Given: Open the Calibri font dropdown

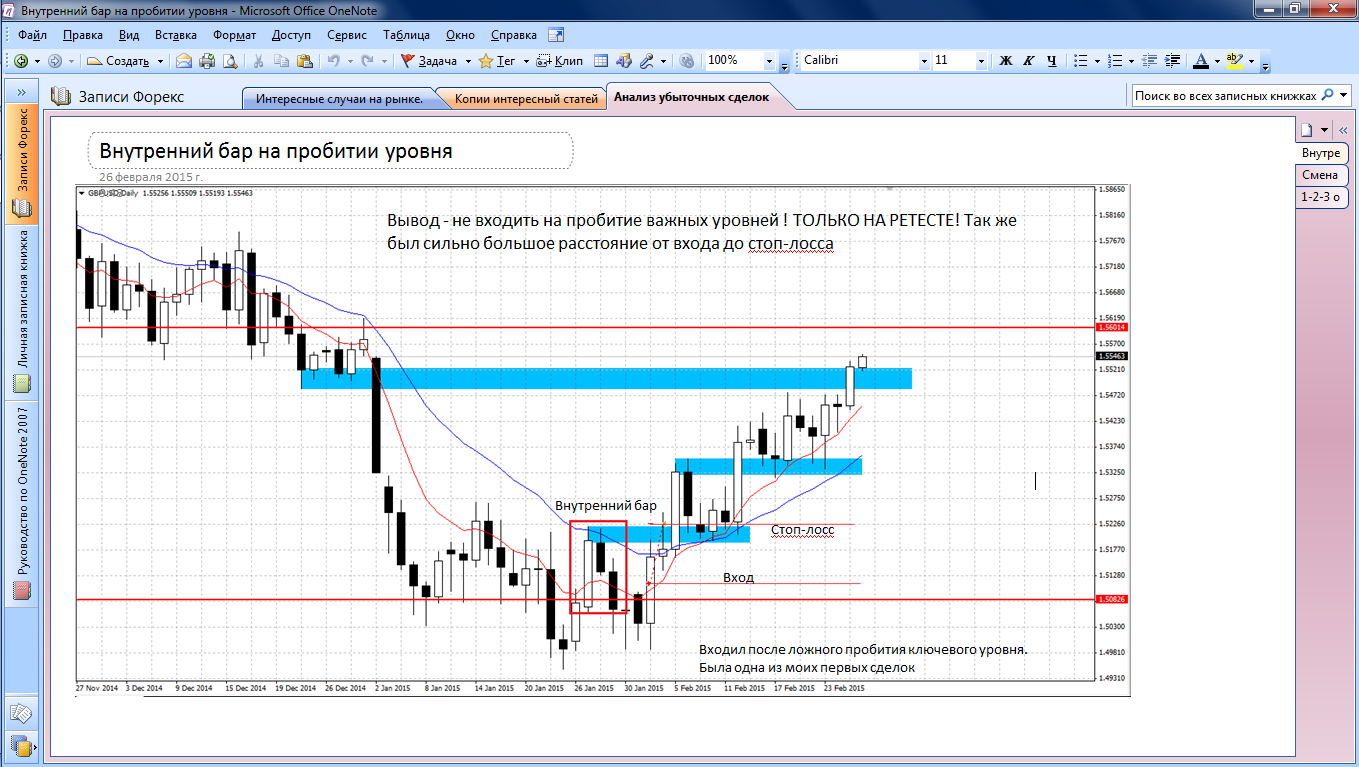Looking at the screenshot, I should point(924,61).
